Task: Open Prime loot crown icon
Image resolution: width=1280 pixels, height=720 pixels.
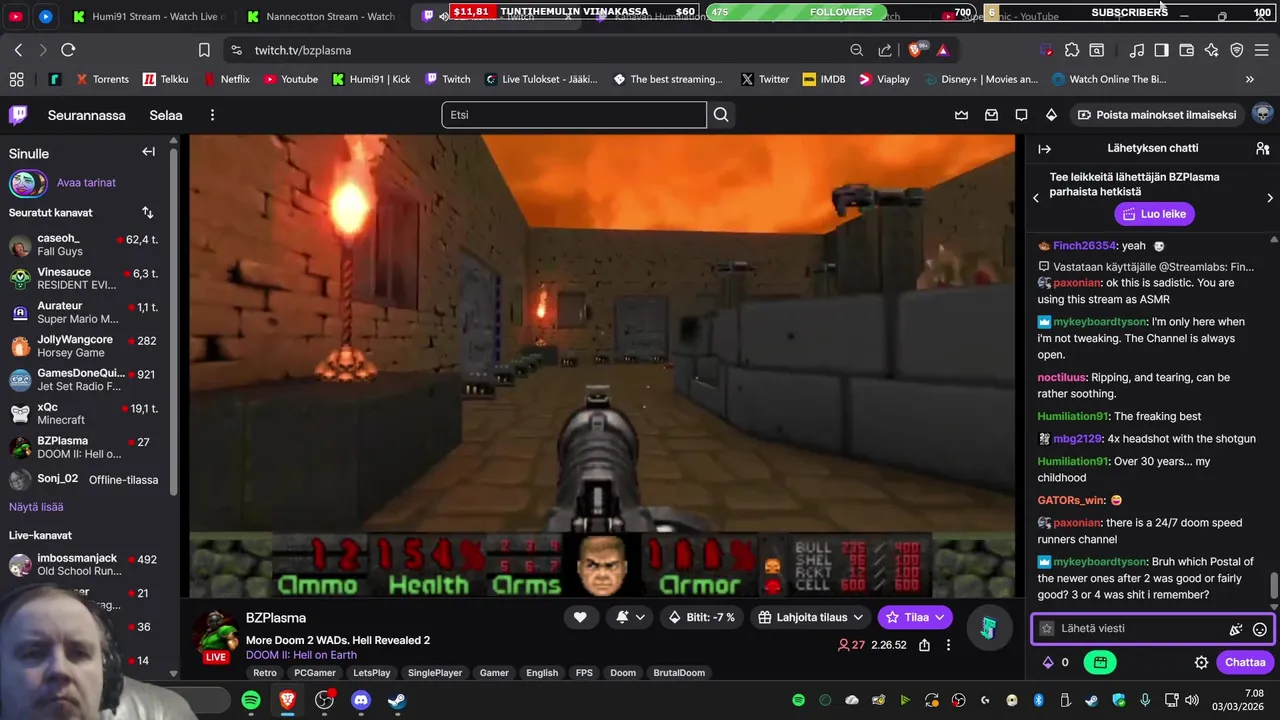Action: [x=961, y=115]
